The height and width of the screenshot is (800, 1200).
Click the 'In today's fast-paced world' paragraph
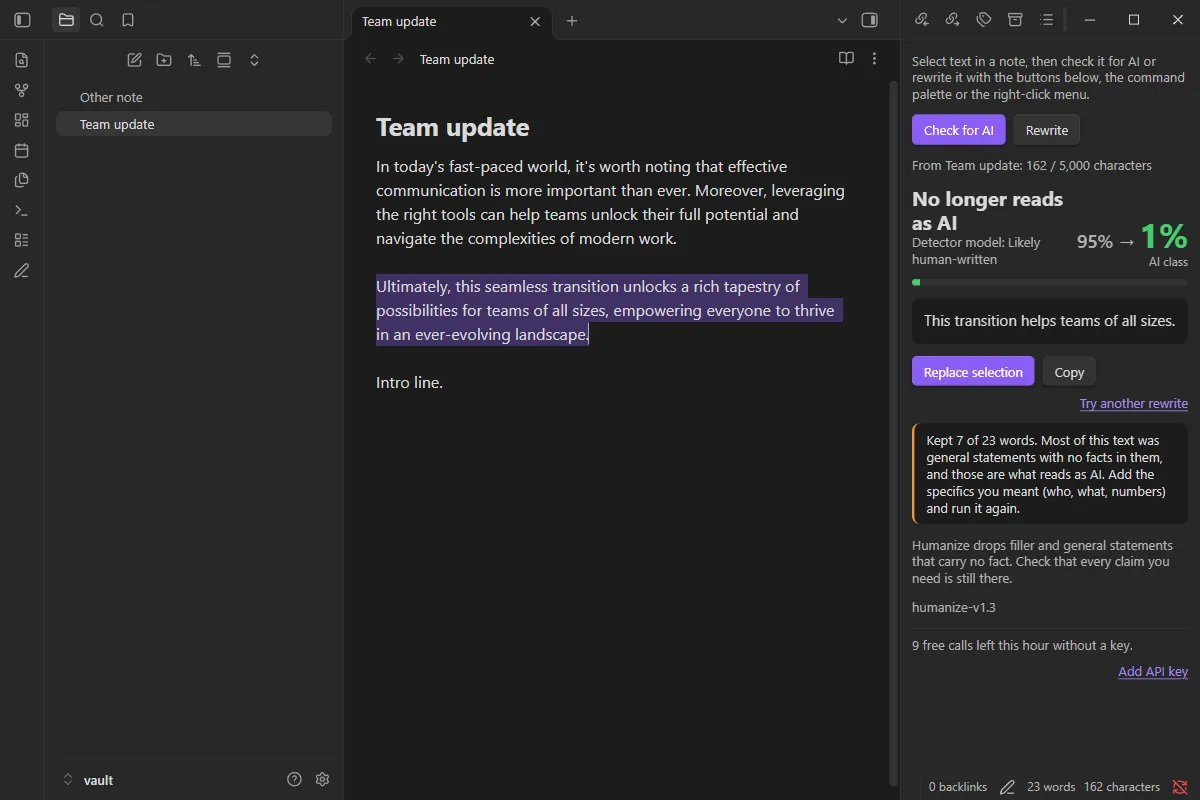tap(610, 202)
